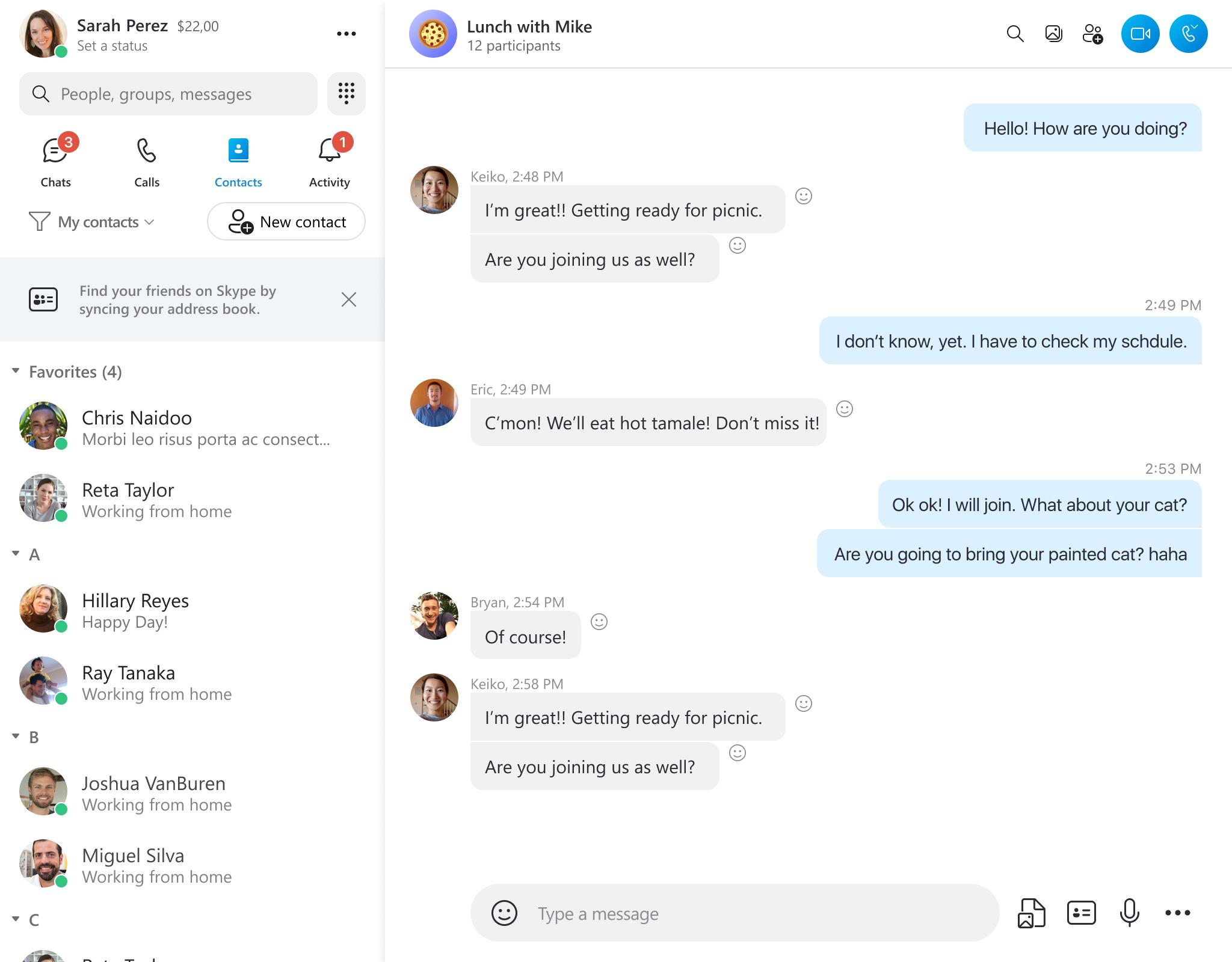Select the Chats tab

pyautogui.click(x=55, y=160)
